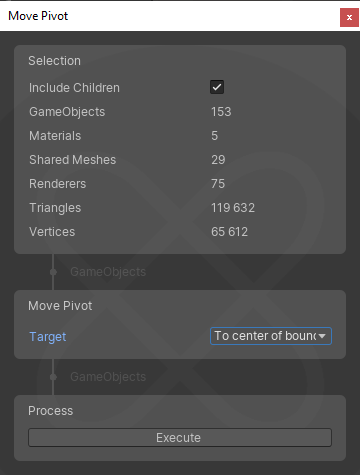Click the arrow on the Target dropdown
This screenshot has height=475, width=360.
(322, 336)
